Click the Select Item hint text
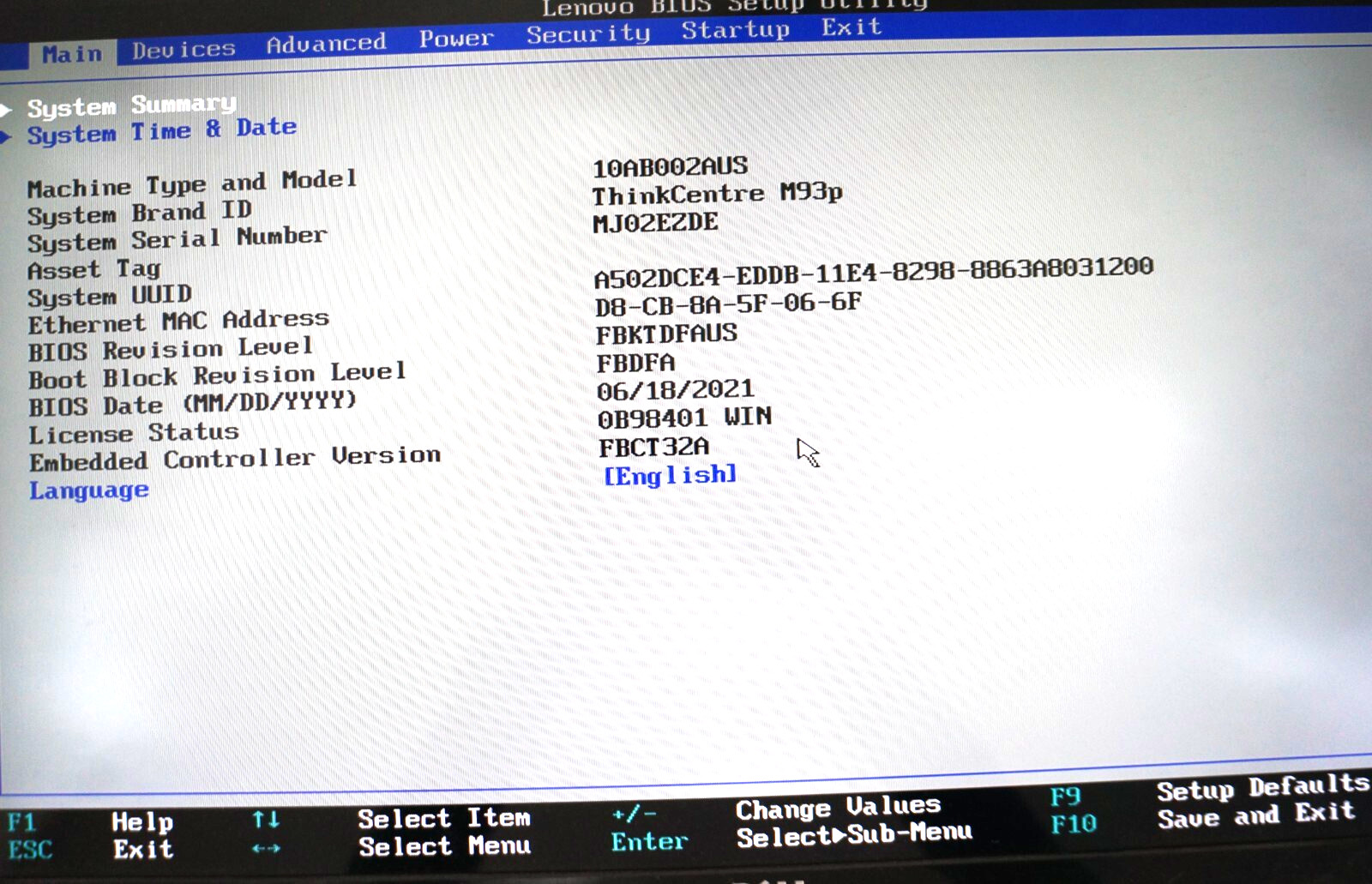The height and width of the screenshot is (884, 1372). click(444, 818)
